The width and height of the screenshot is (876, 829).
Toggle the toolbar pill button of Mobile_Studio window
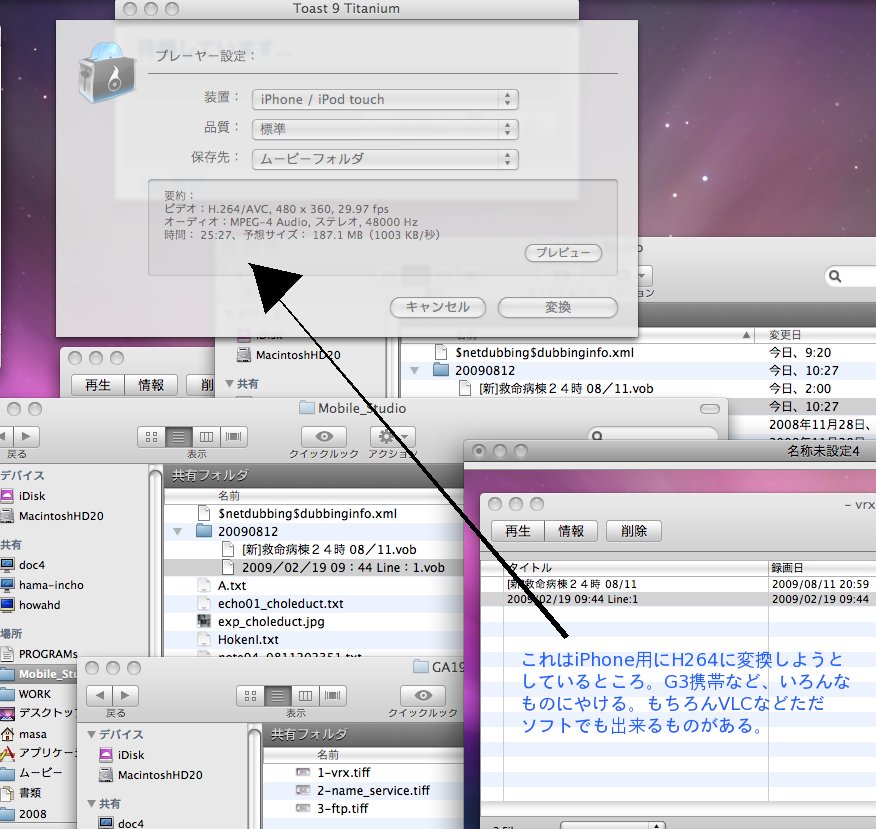point(710,409)
